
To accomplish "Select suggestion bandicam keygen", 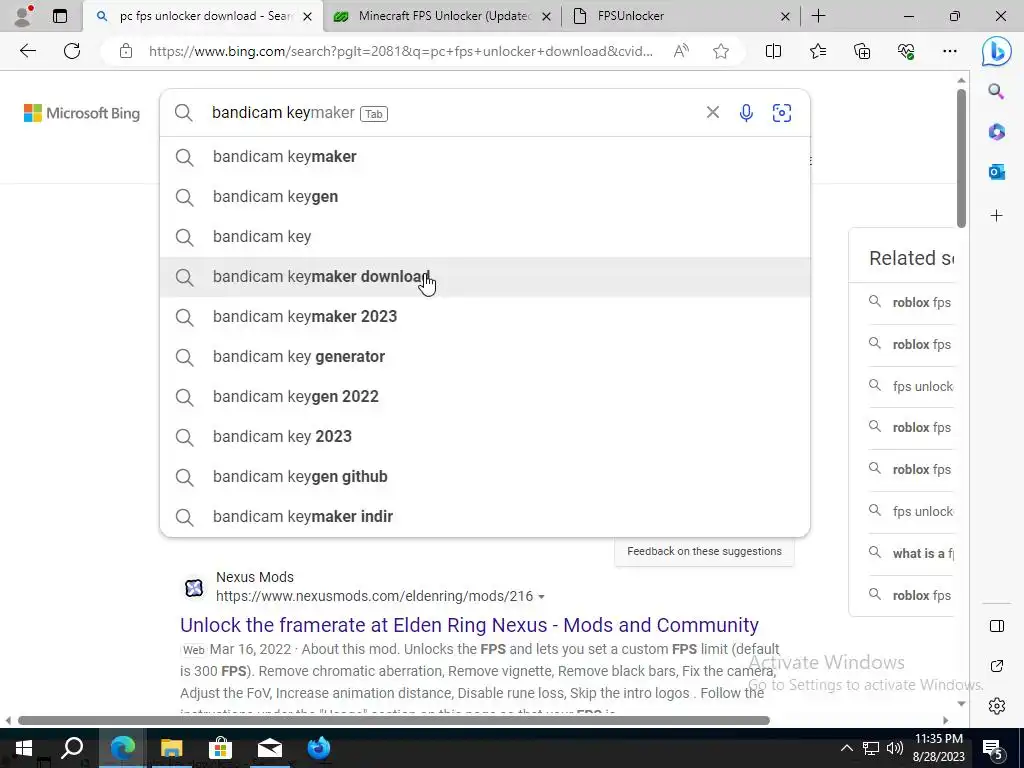I will [x=485, y=197].
